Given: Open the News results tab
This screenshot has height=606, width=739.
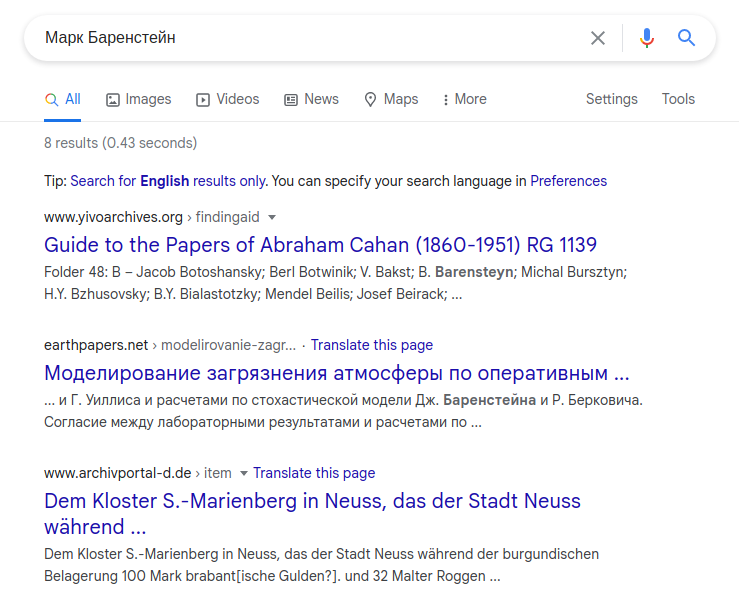Looking at the screenshot, I should [311, 99].
